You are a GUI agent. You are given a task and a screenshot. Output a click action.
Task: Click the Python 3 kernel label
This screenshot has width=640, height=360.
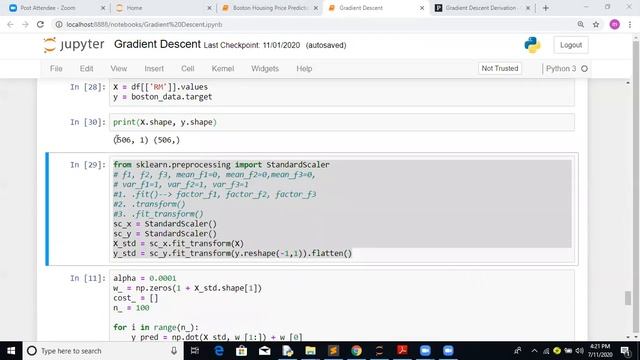[561, 69]
